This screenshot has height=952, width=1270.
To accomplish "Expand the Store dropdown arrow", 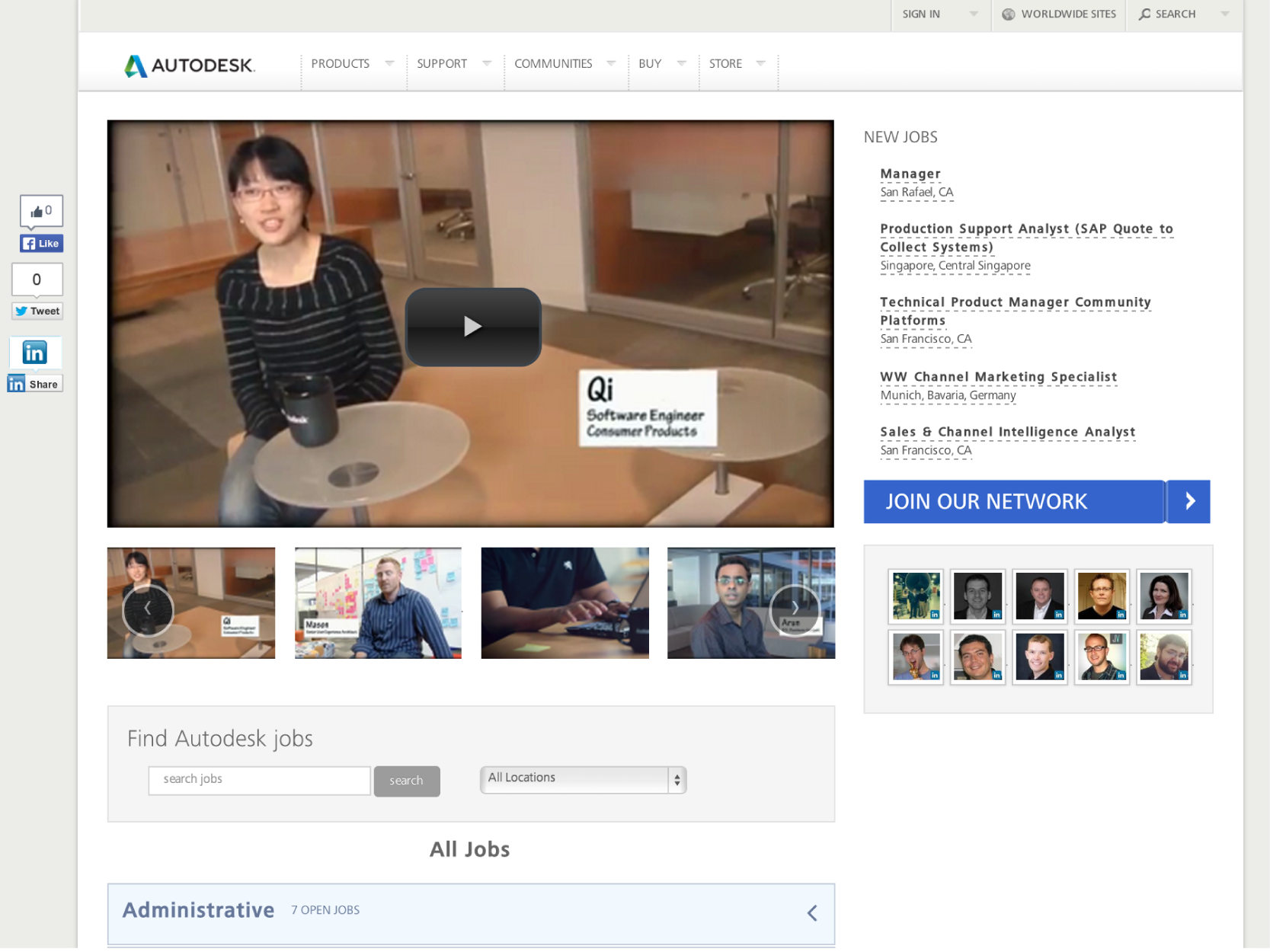I will click(760, 63).
